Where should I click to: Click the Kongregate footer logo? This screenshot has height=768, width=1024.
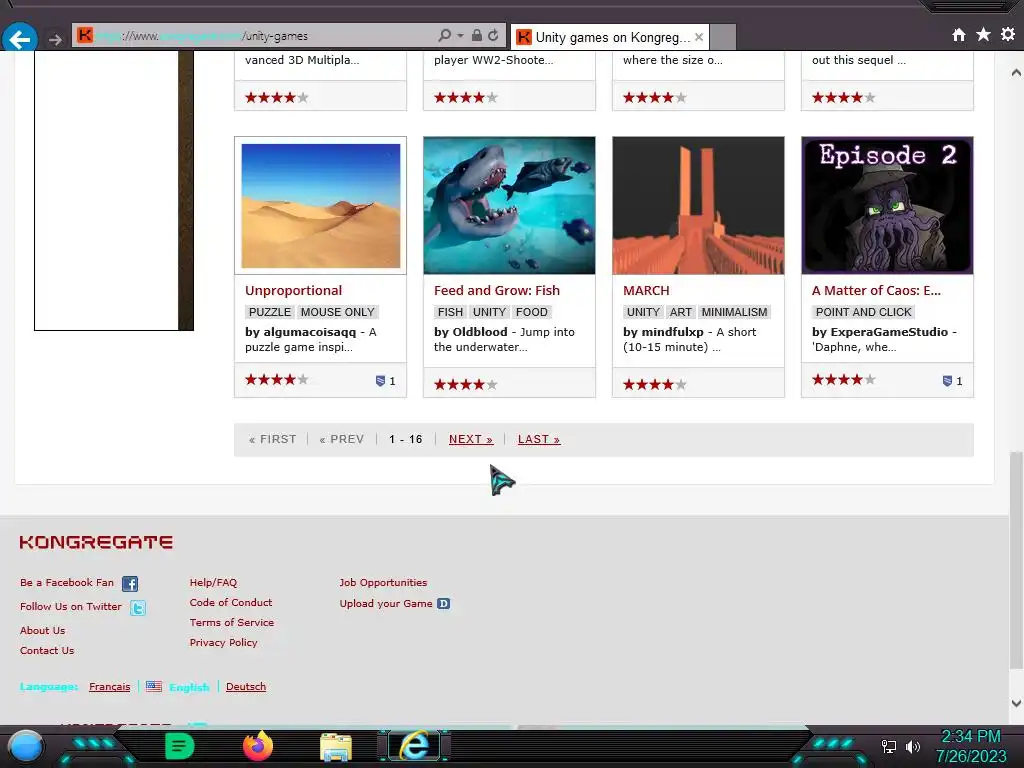pyautogui.click(x=96, y=542)
